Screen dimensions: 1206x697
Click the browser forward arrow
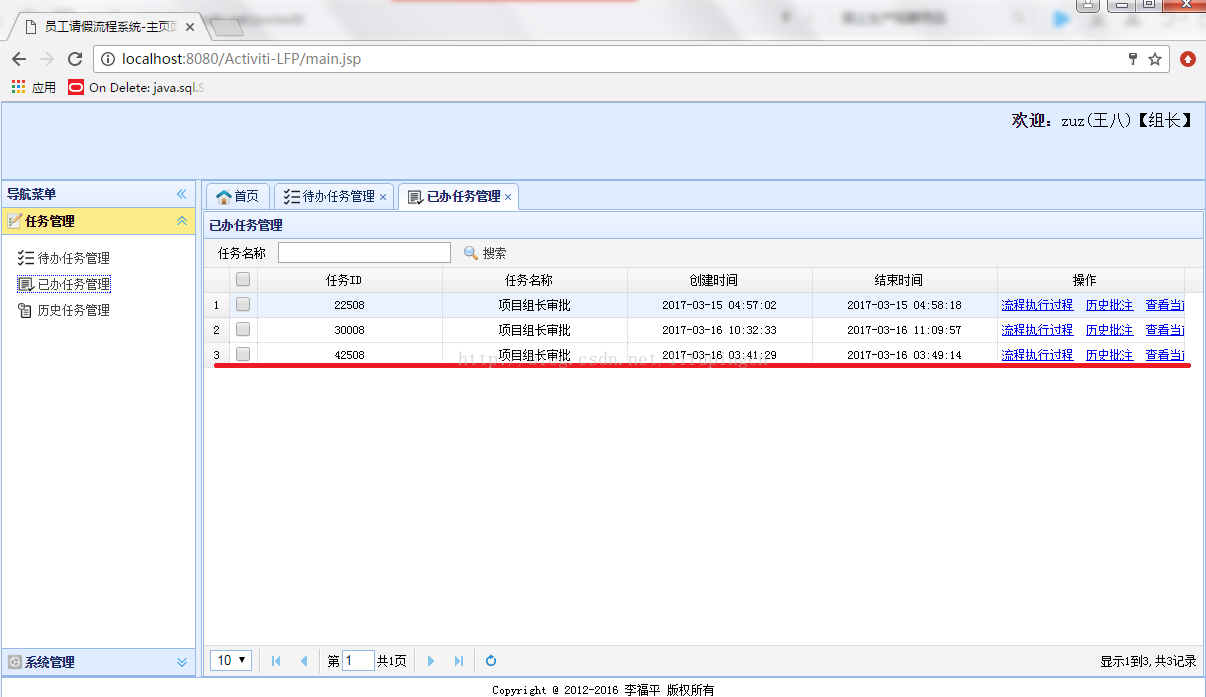coord(46,59)
